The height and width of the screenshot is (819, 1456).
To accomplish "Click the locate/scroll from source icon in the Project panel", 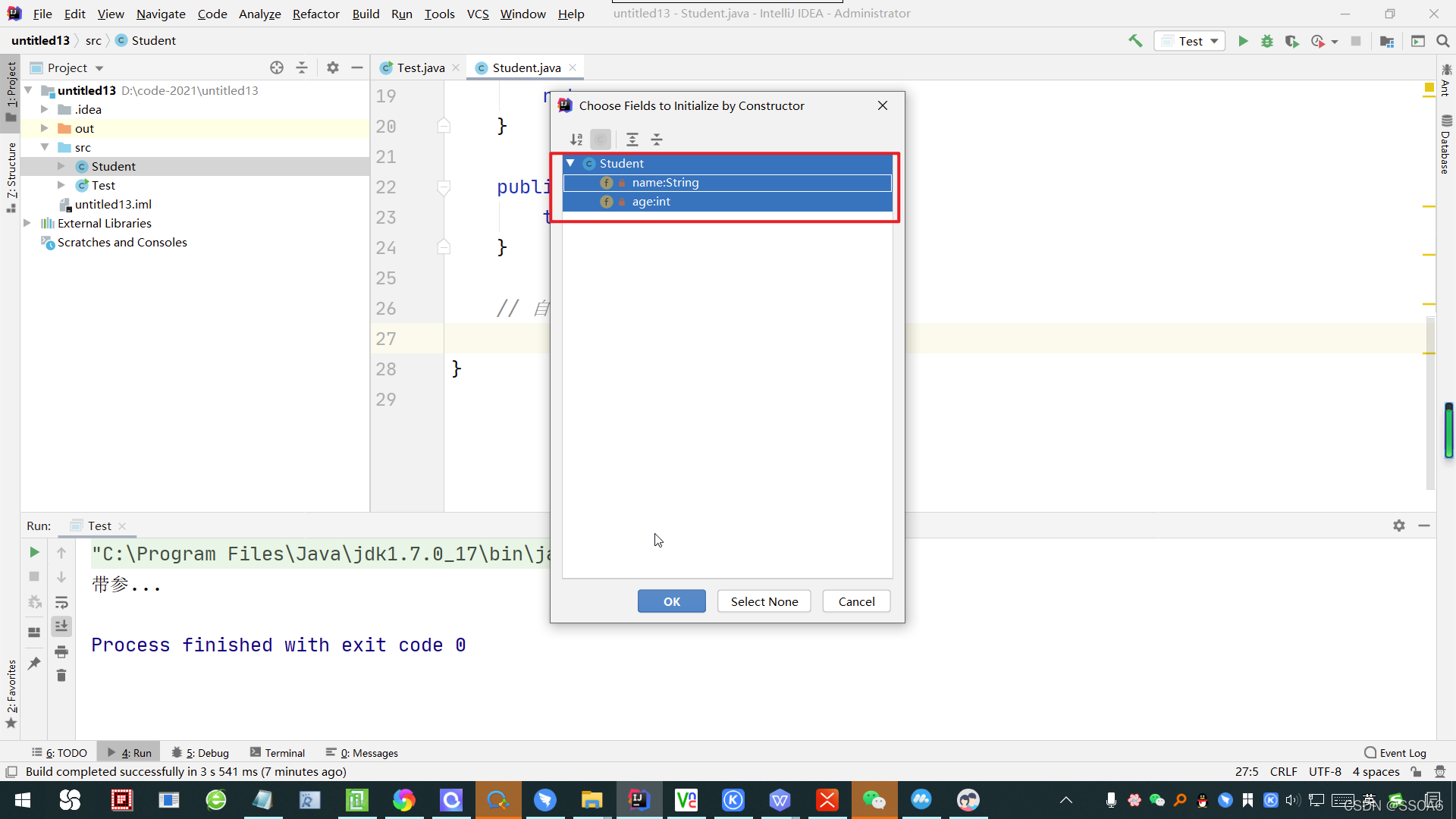I will click(x=277, y=67).
